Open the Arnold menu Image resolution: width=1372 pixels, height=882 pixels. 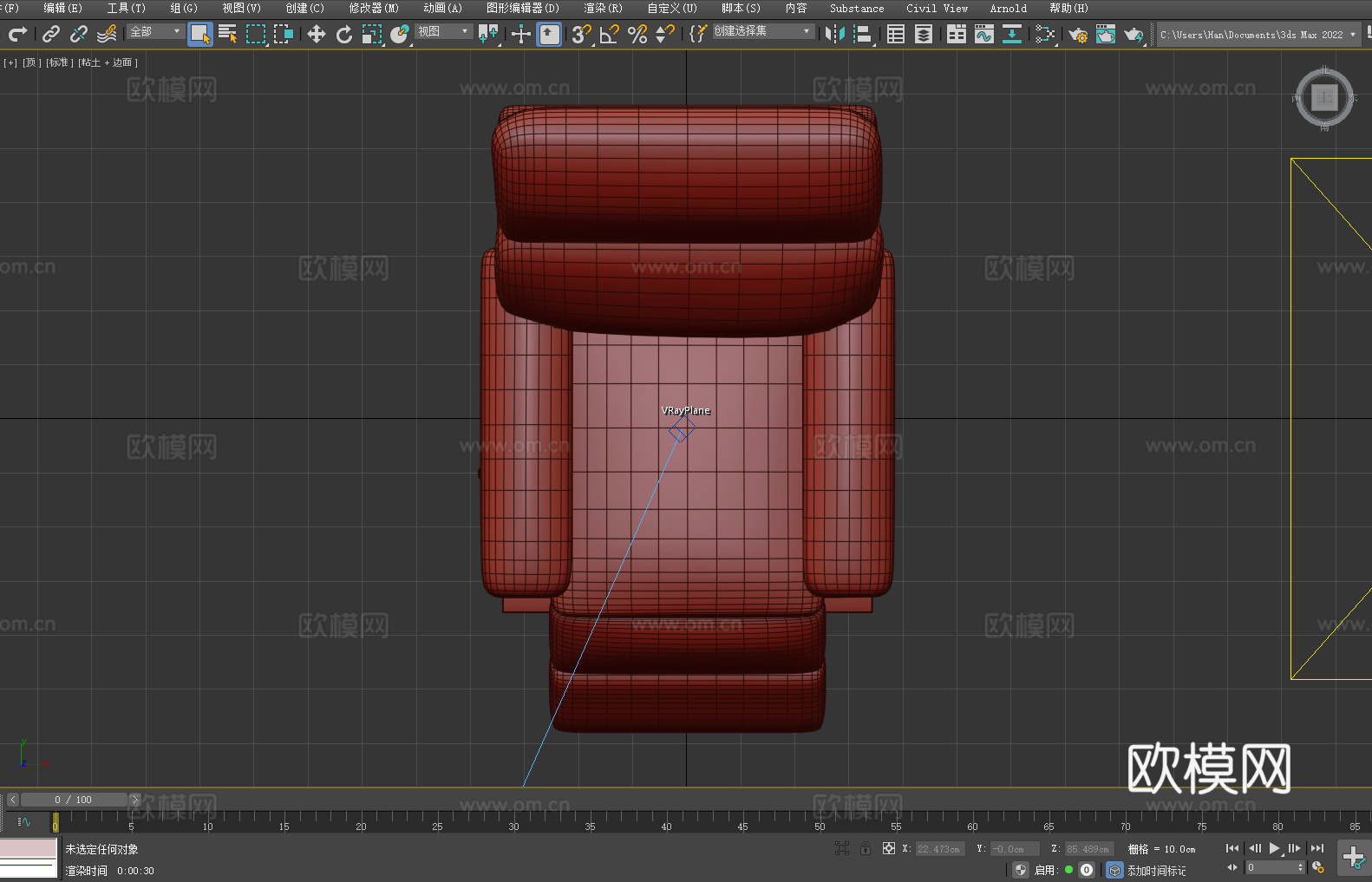coord(1008,8)
